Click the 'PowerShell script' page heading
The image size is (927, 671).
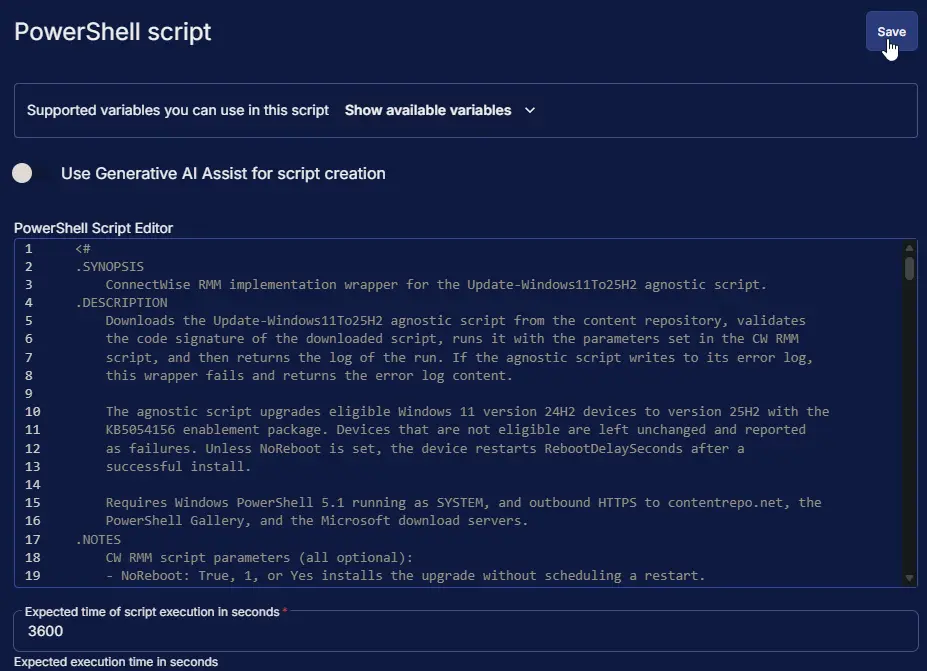click(x=112, y=32)
